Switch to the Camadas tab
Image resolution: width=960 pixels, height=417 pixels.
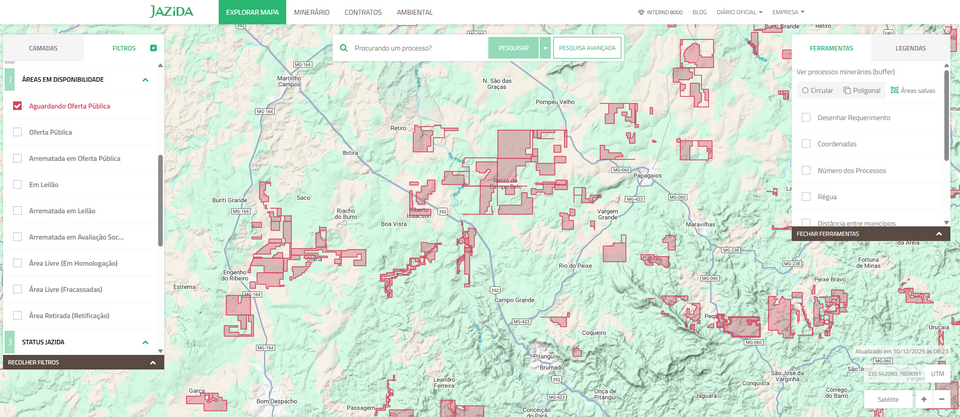pyautogui.click(x=43, y=48)
